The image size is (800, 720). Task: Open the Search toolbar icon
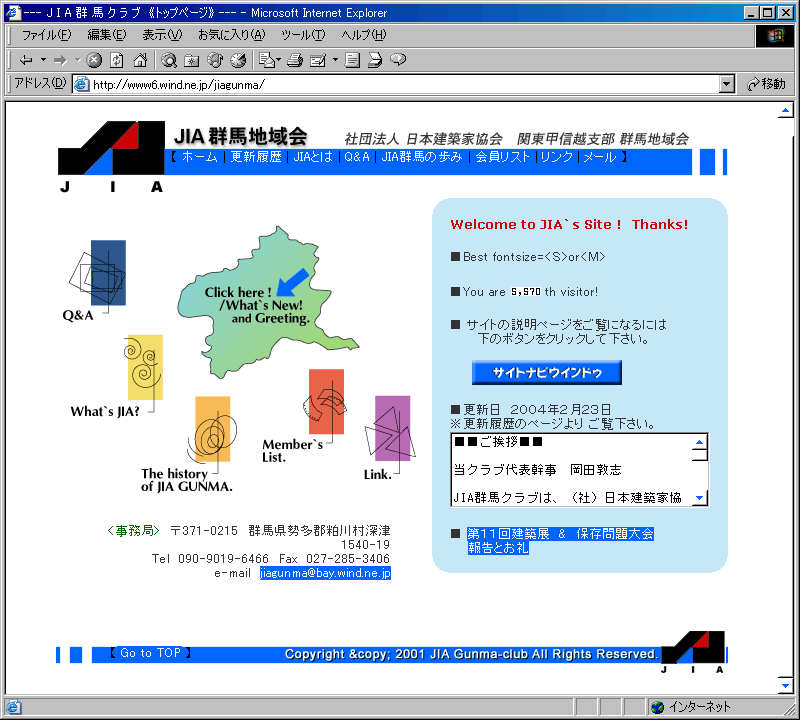click(x=169, y=60)
